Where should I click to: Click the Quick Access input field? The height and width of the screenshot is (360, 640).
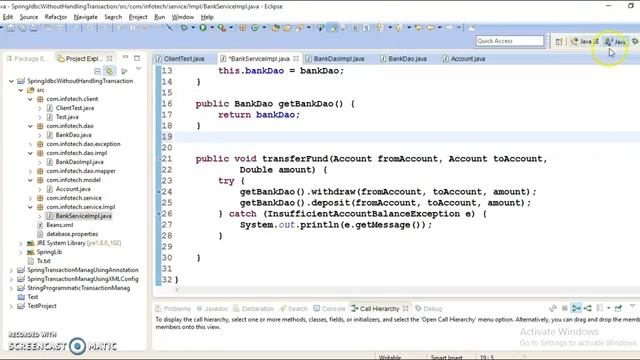click(x=510, y=41)
